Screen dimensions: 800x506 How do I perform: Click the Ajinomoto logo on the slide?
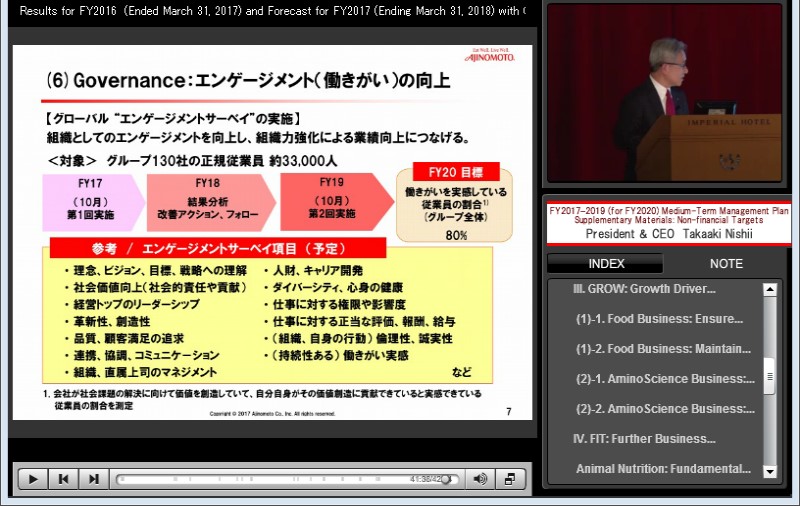tap(490, 55)
